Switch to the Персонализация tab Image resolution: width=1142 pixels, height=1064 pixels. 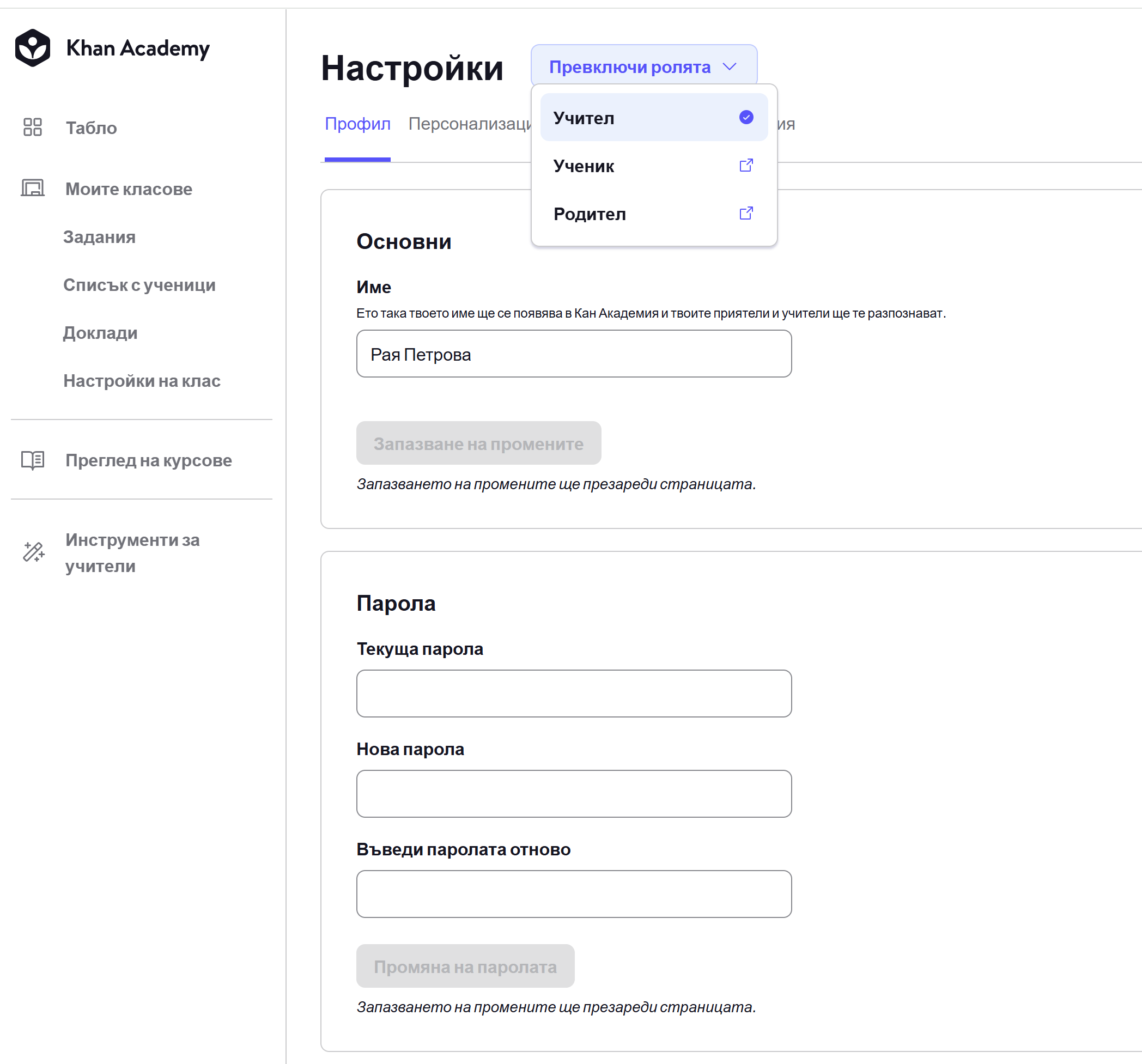[470, 124]
